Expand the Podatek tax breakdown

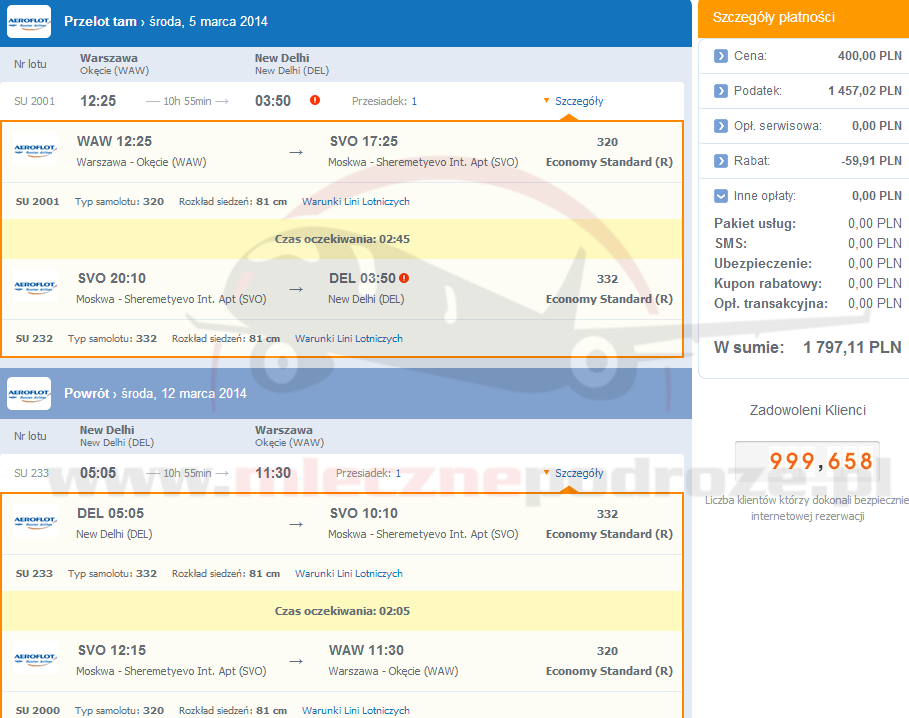pos(721,91)
